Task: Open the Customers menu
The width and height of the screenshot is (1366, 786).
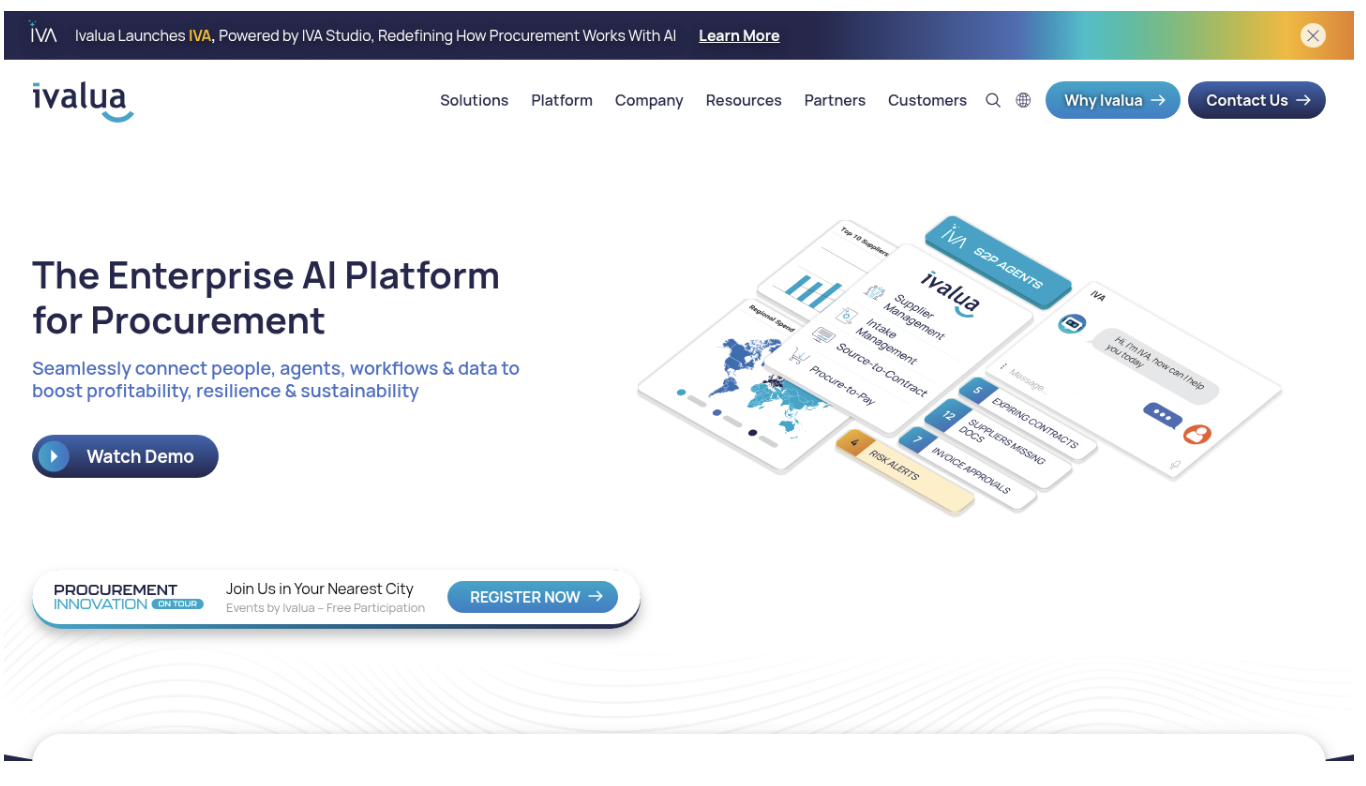Action: point(927,100)
